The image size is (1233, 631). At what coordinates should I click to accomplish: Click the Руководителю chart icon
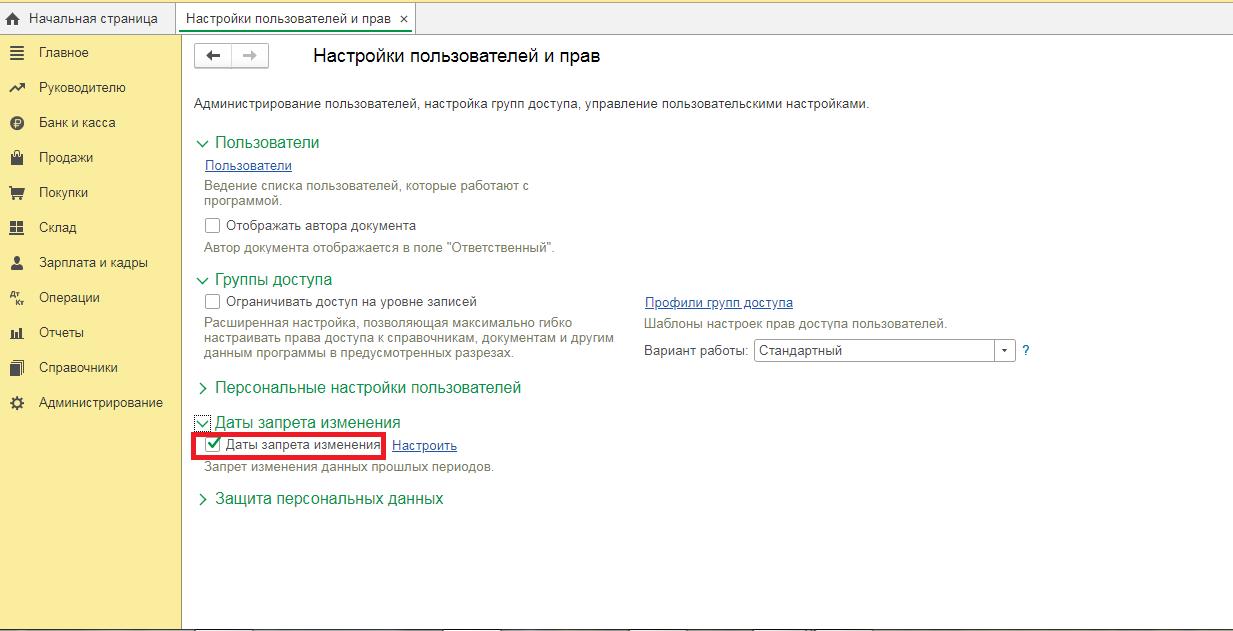coord(16,88)
